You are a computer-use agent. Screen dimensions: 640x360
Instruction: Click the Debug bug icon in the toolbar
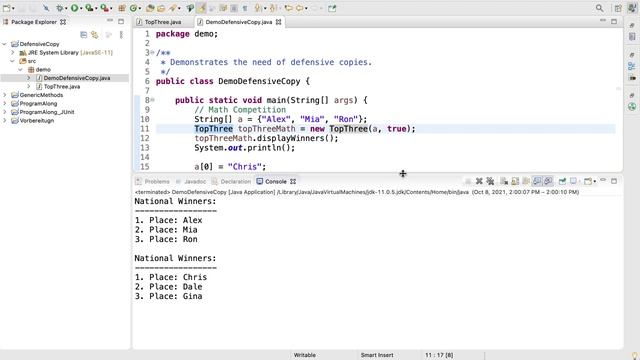pyautogui.click(x=59, y=8)
